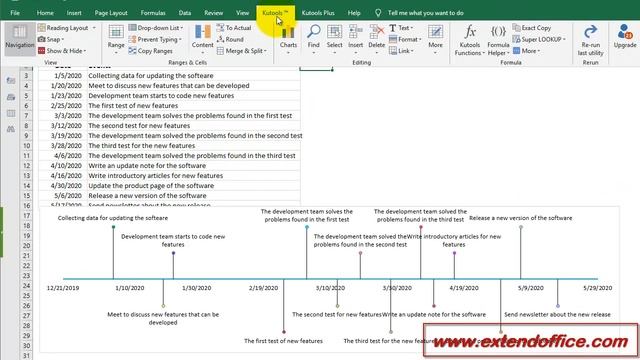
Task: Expand the Show & Hide dropdown arrow
Action: pos(85,51)
